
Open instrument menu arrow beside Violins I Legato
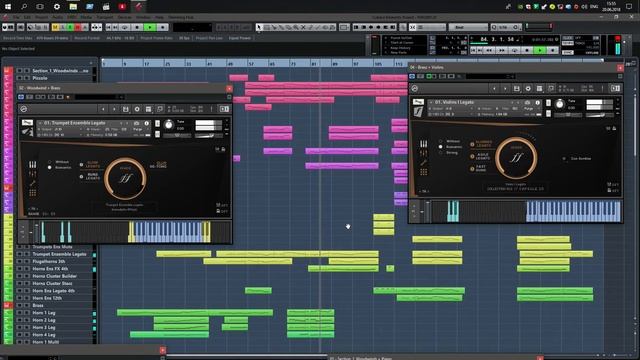coord(431,102)
